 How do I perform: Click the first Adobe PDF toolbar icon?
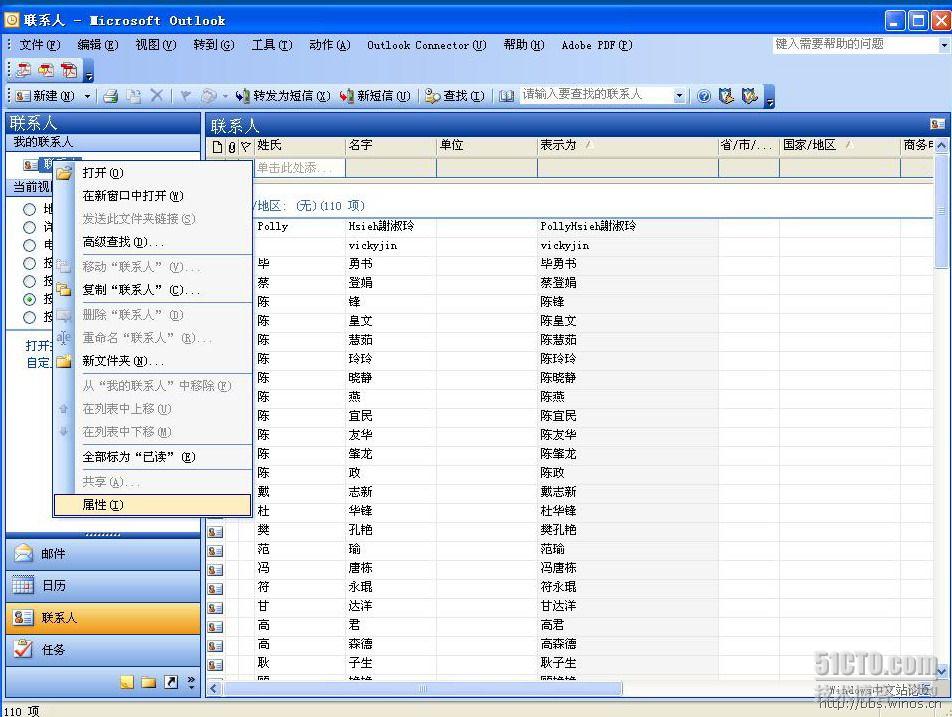pyautogui.click(x=24, y=70)
